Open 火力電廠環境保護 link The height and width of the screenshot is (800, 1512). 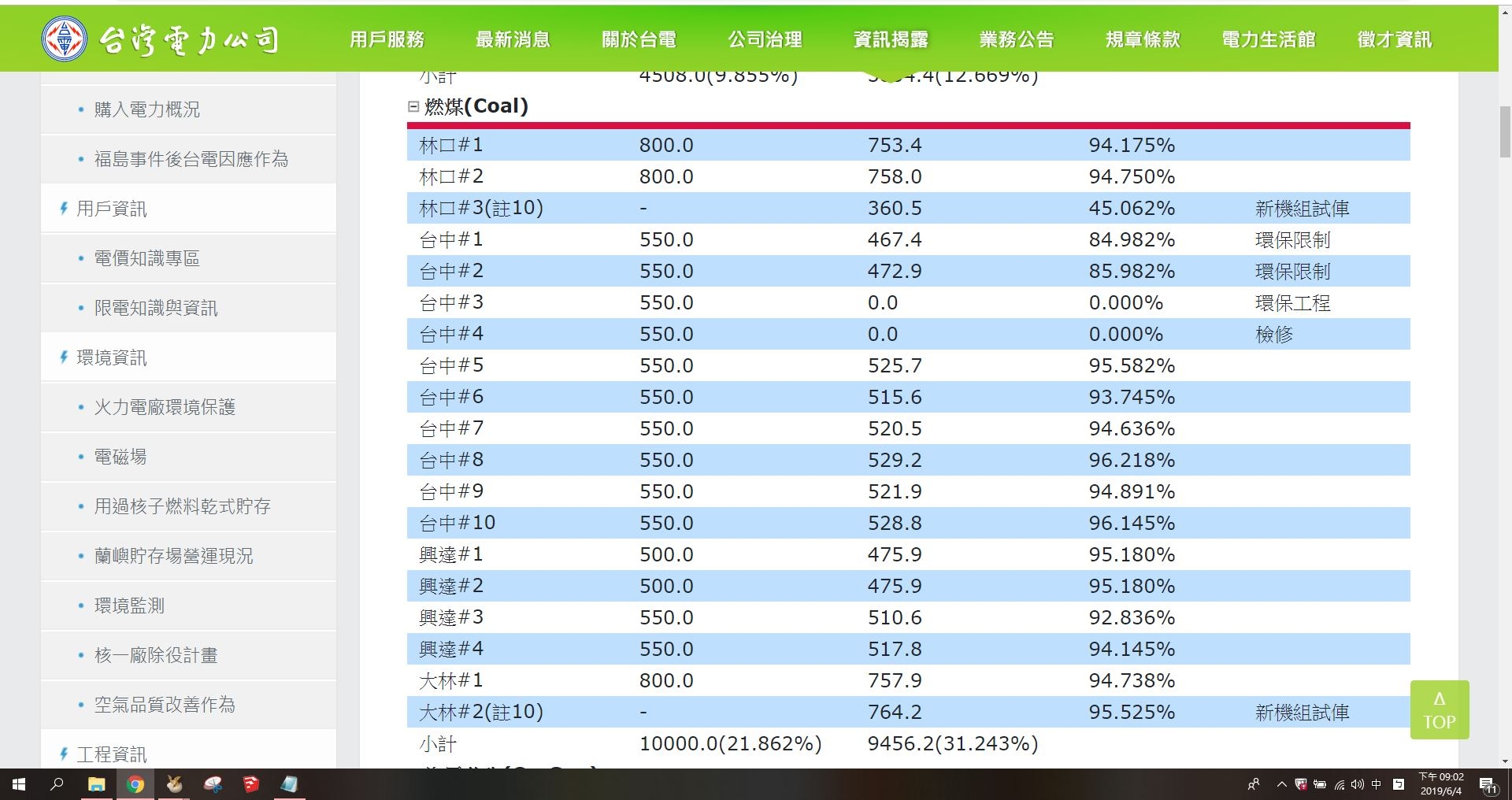165,407
